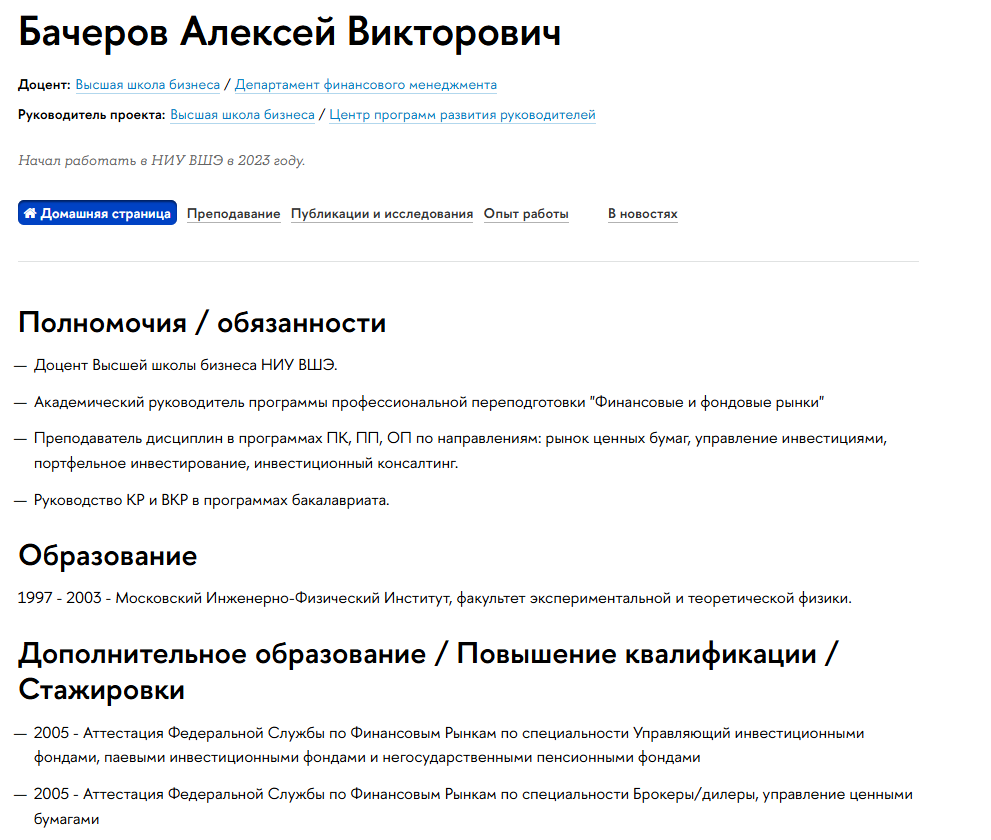This screenshot has height=840, width=991.
Task: Click 2005 entry about Управляющий инвестиционными фондами
Action: click(x=449, y=745)
